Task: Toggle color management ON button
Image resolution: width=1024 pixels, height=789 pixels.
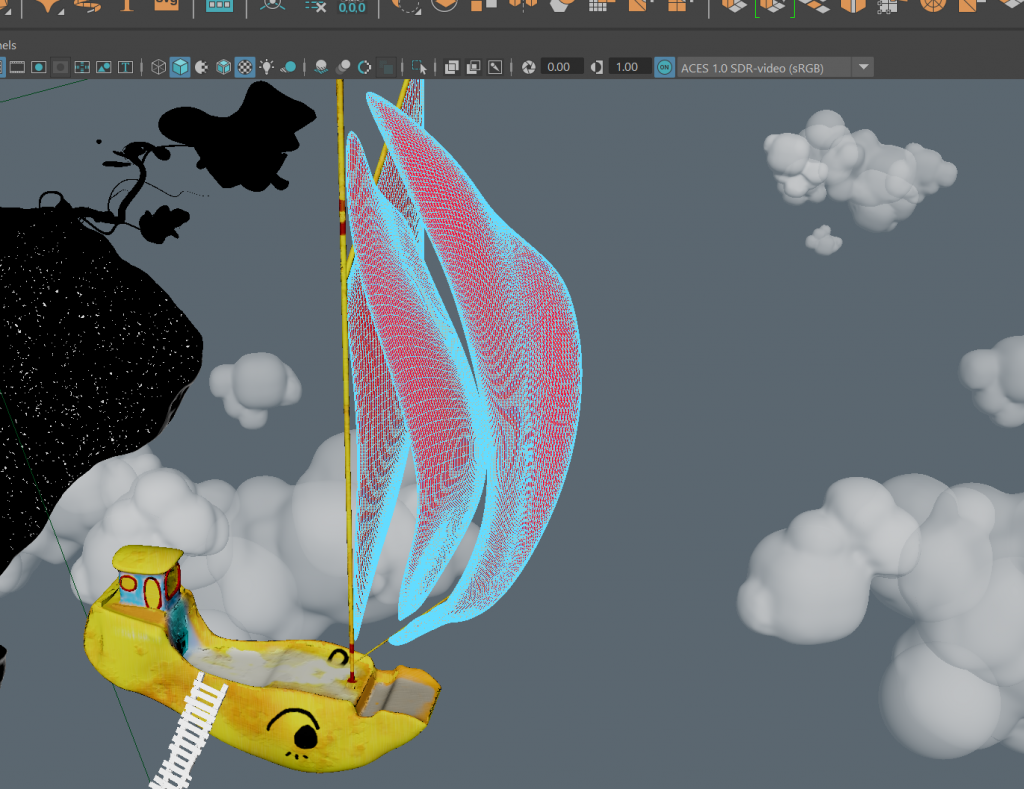Action: coord(664,67)
